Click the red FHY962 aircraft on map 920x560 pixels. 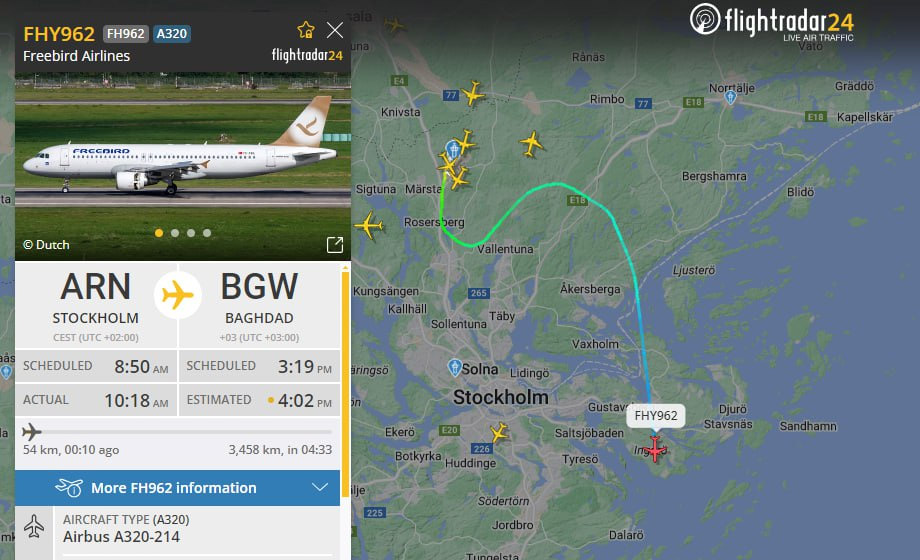click(x=655, y=449)
